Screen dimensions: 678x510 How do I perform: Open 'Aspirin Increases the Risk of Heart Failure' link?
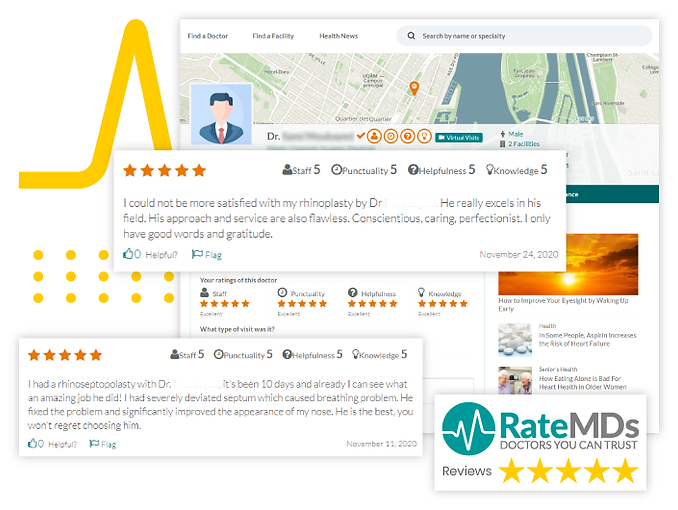(x=587, y=340)
